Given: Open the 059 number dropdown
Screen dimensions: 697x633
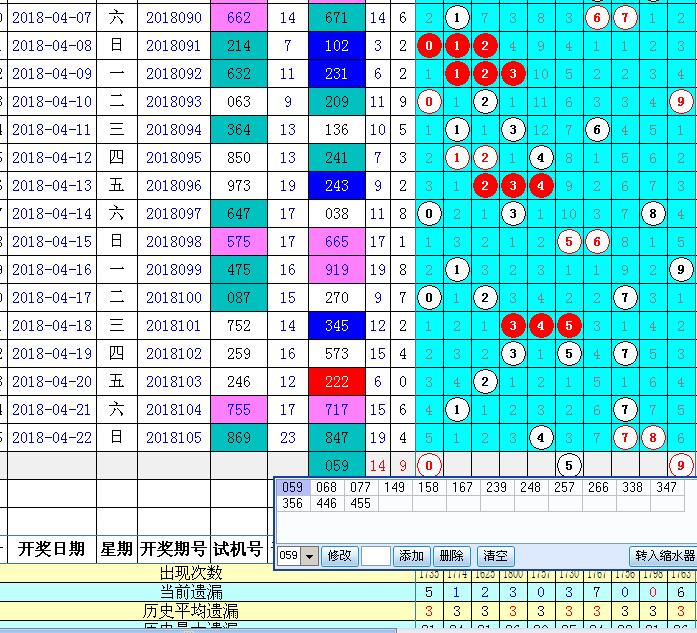Looking at the screenshot, I should click(309, 556).
